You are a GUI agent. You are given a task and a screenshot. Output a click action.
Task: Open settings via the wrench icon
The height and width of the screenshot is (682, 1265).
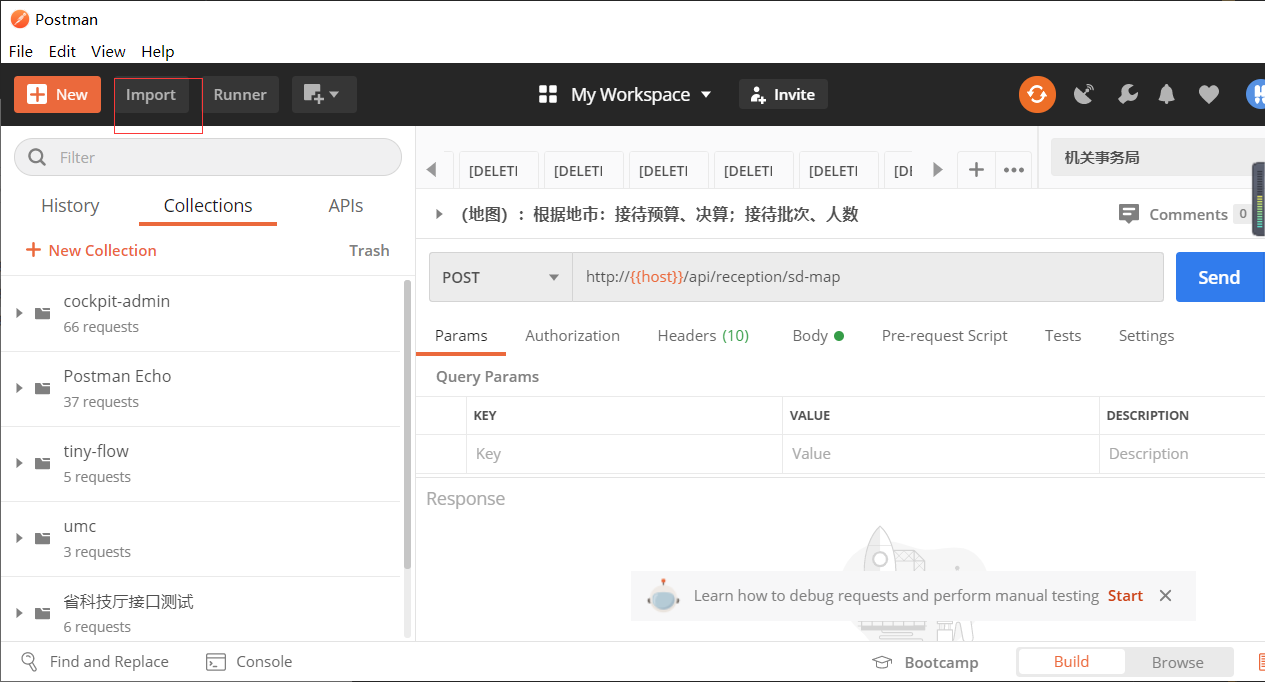(1127, 95)
